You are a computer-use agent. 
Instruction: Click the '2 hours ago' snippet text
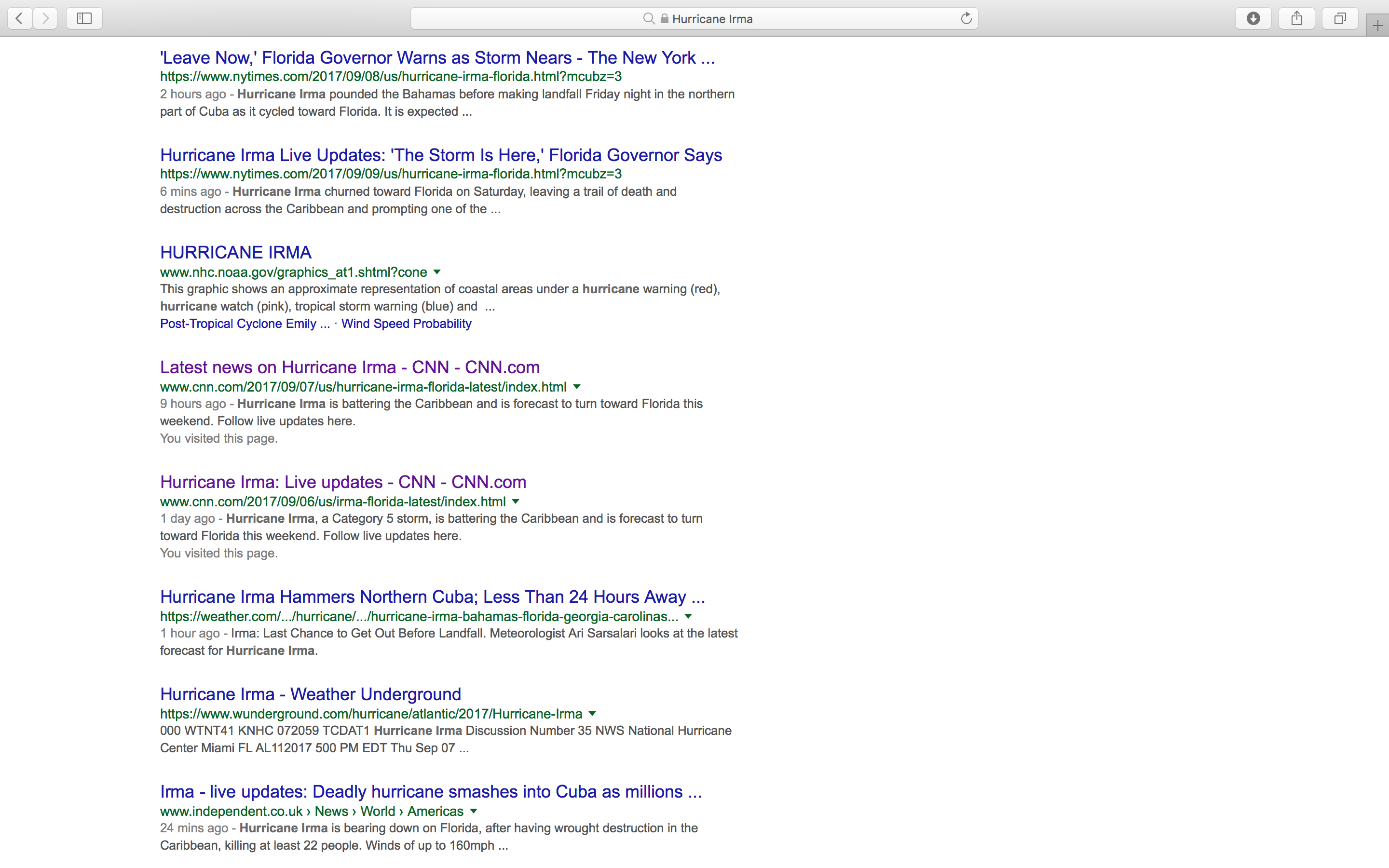tap(193, 94)
